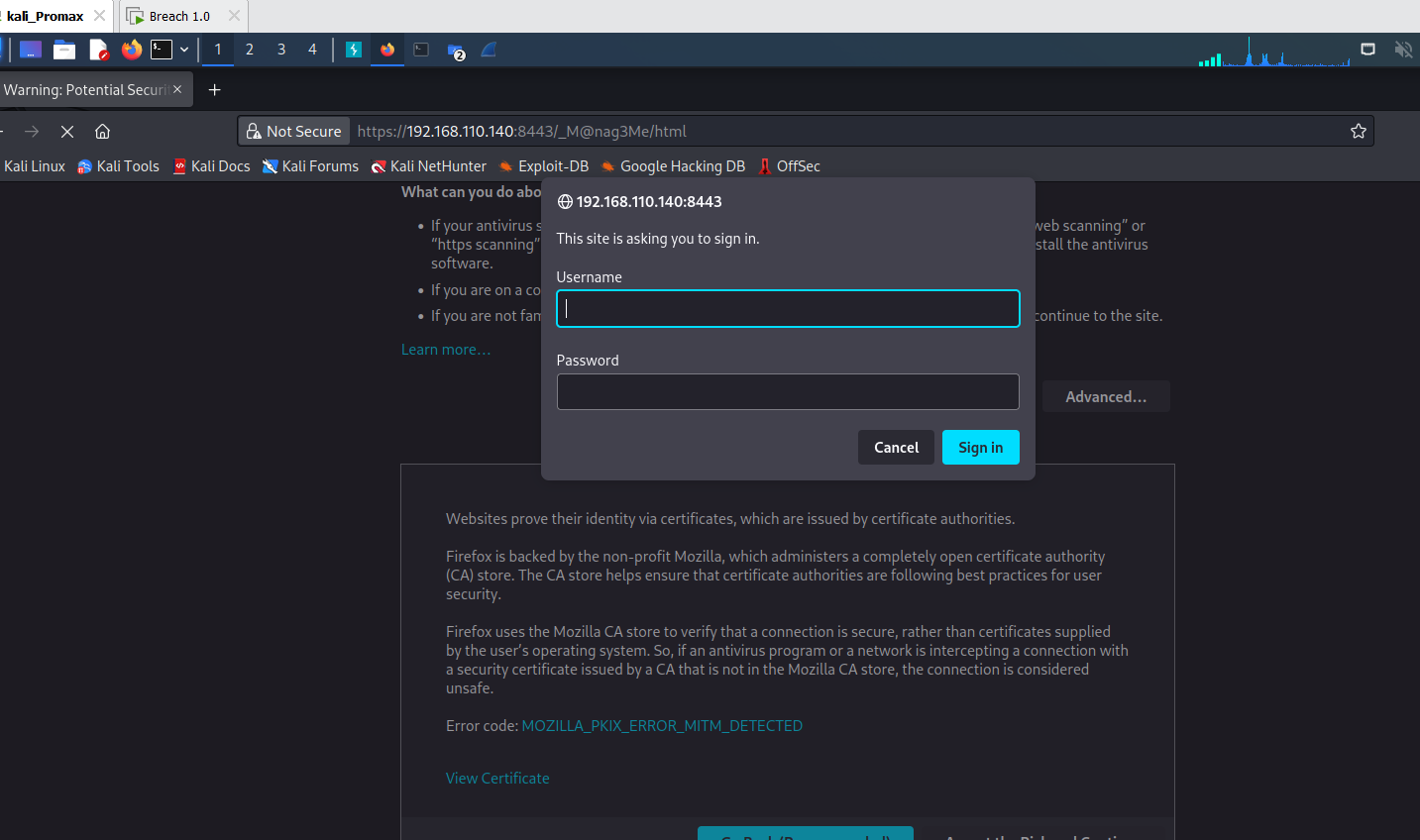Switch to workspace 1
1420x840 pixels.
click(x=218, y=50)
